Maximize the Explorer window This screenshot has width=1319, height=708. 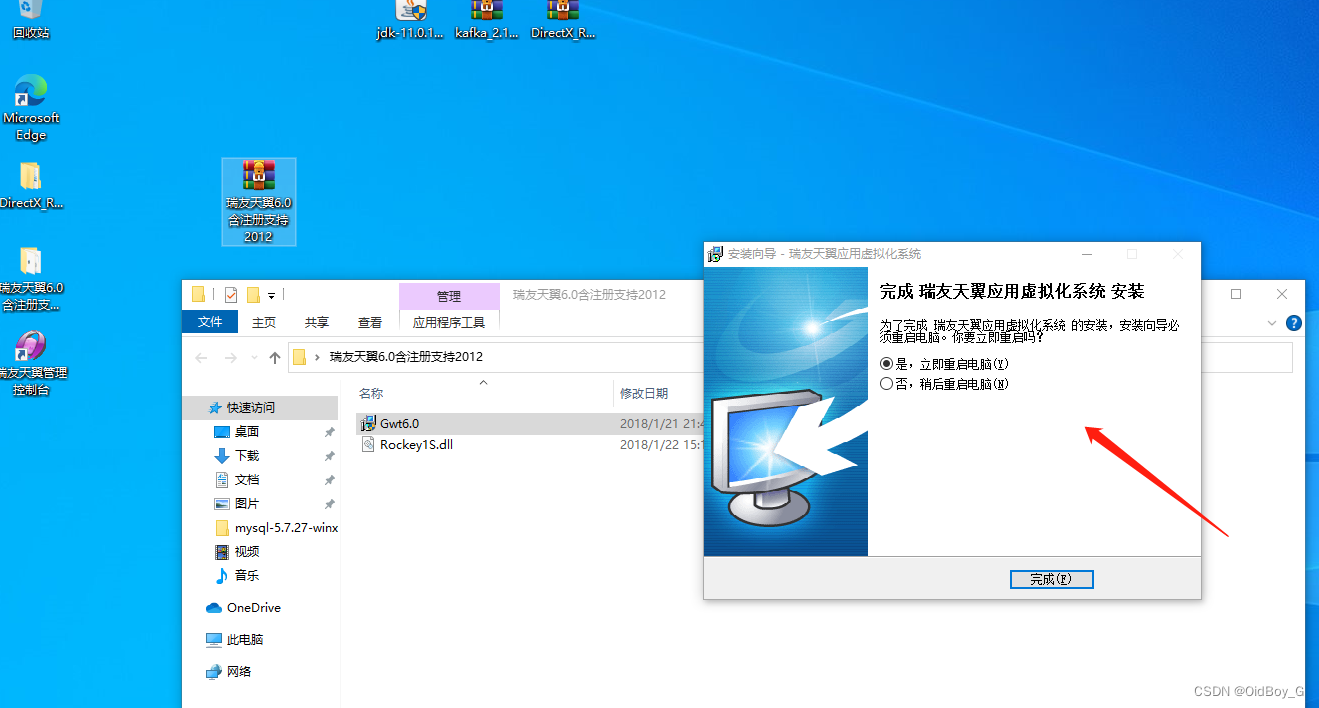tap(1236, 294)
